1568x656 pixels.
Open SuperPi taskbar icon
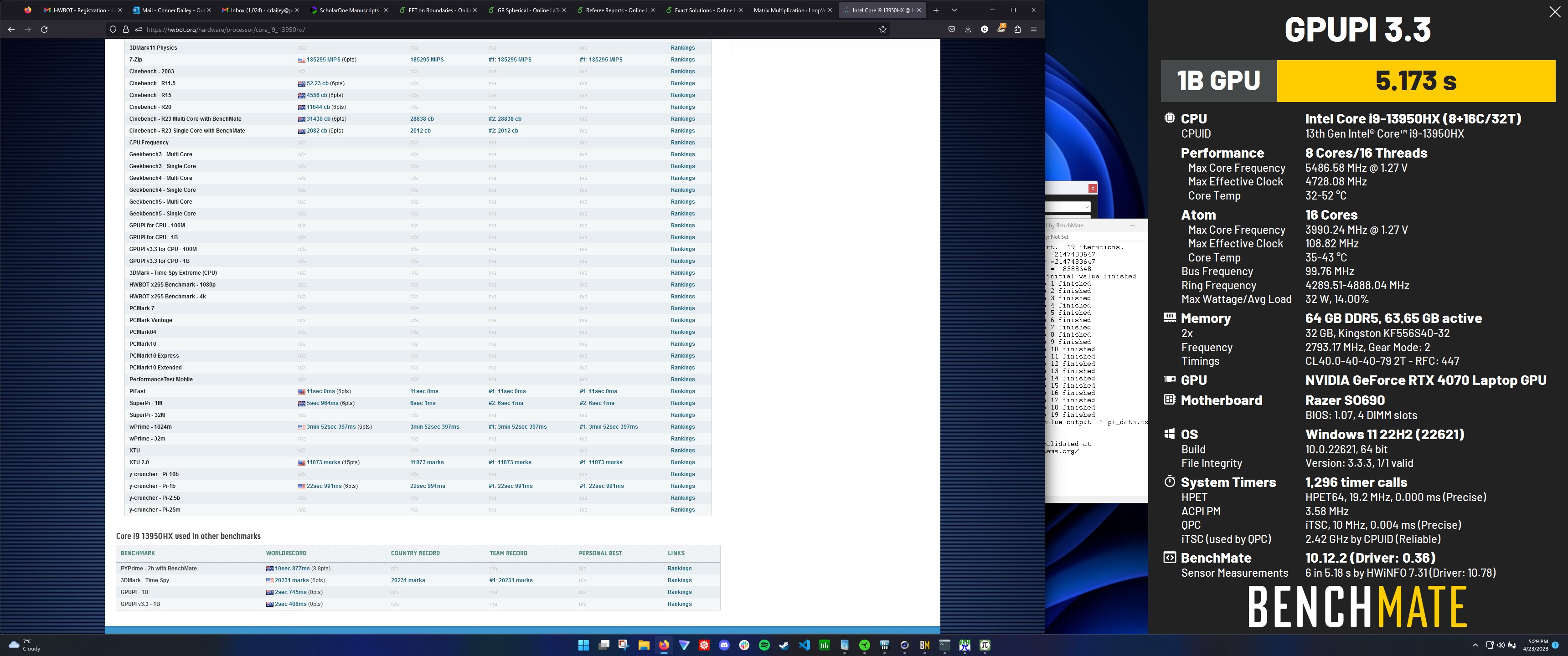point(965,645)
